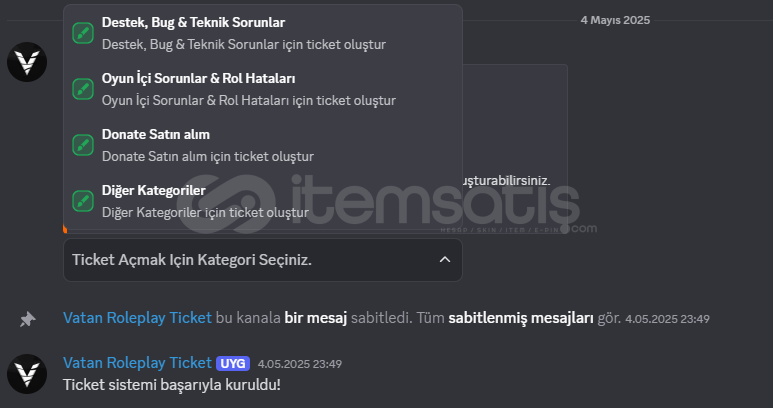Click the UYG app badge
This screenshot has height=408, width=773.
click(x=232, y=363)
